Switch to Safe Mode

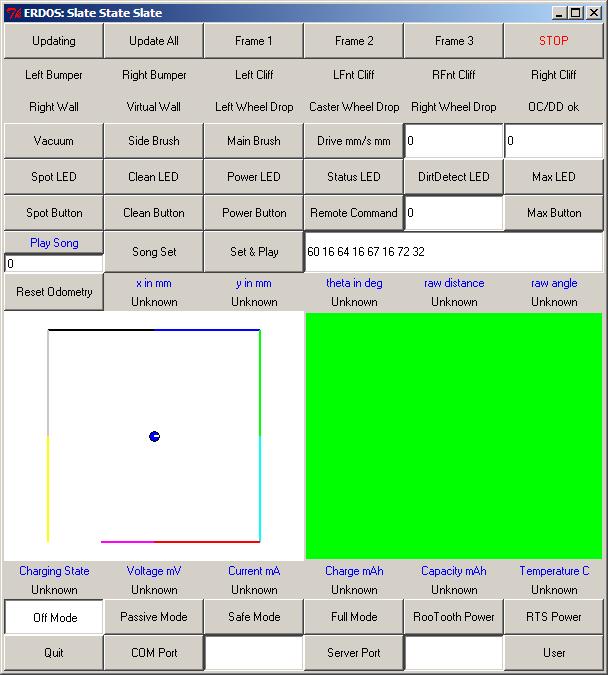click(x=254, y=617)
